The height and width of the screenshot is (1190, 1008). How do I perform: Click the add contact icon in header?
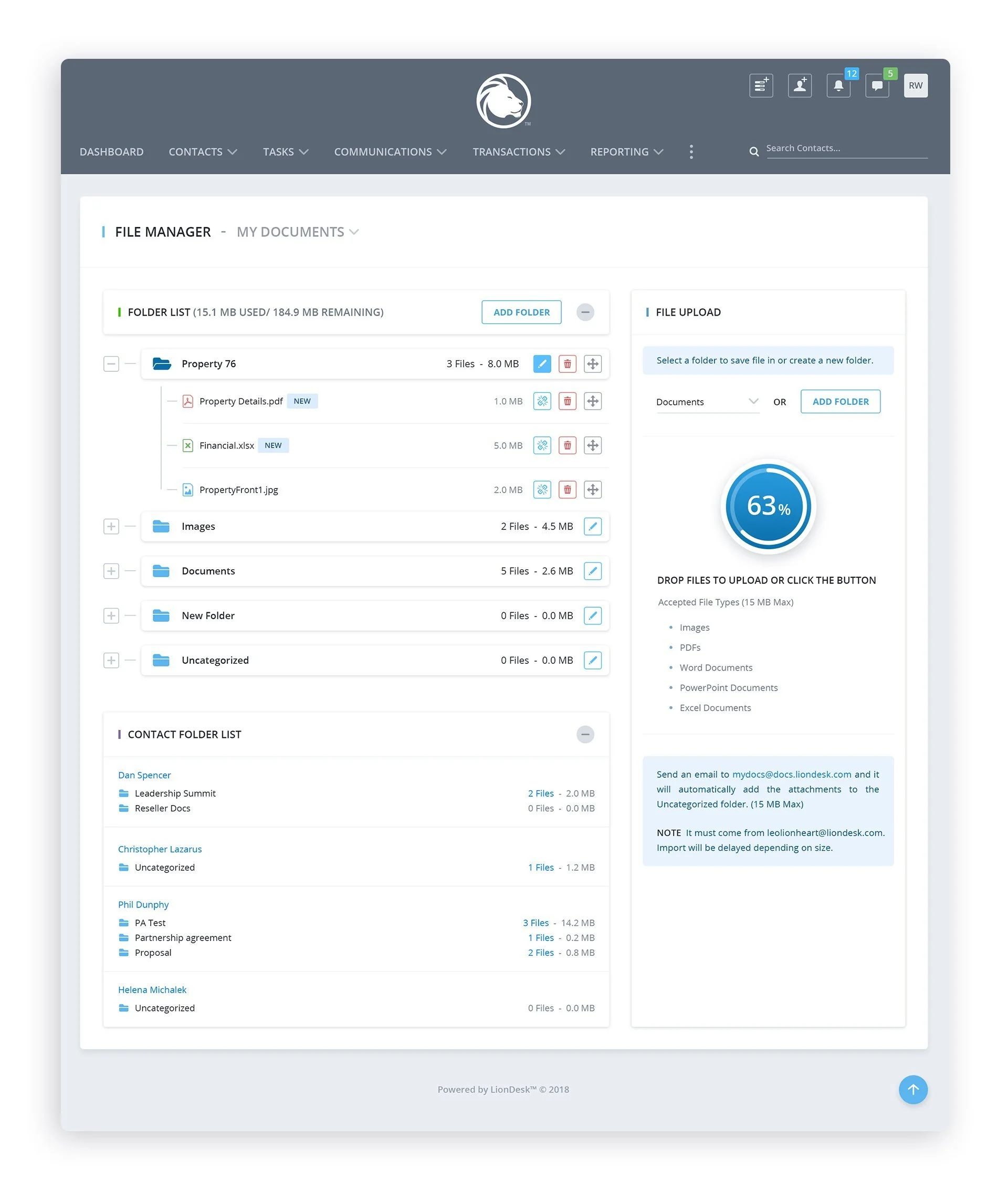(x=800, y=86)
